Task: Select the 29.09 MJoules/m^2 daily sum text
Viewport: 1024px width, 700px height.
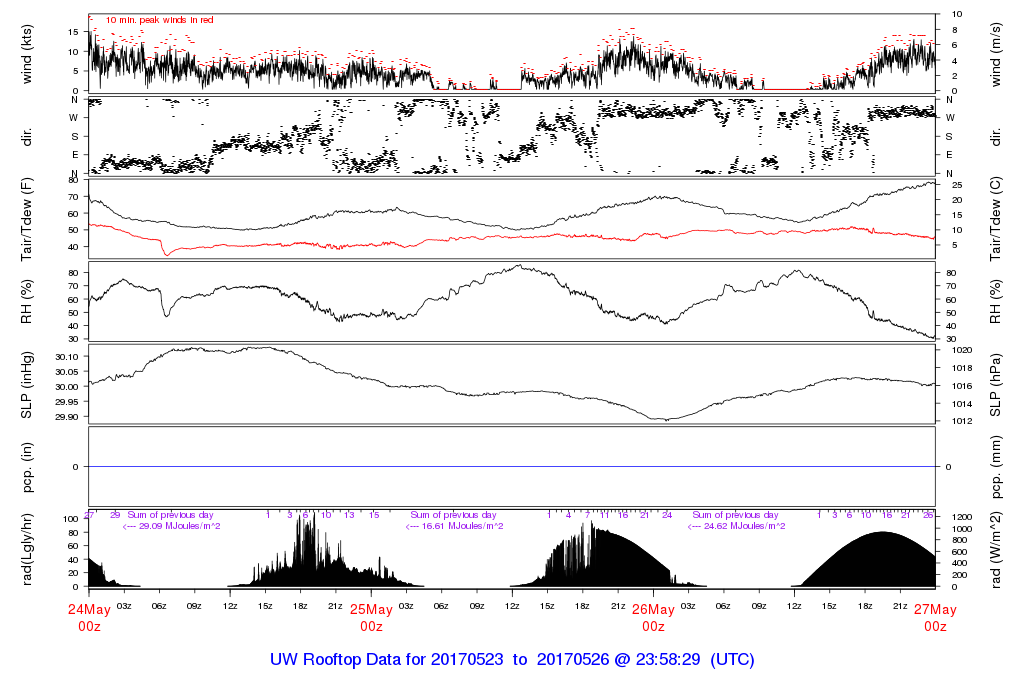Action: 171,525
